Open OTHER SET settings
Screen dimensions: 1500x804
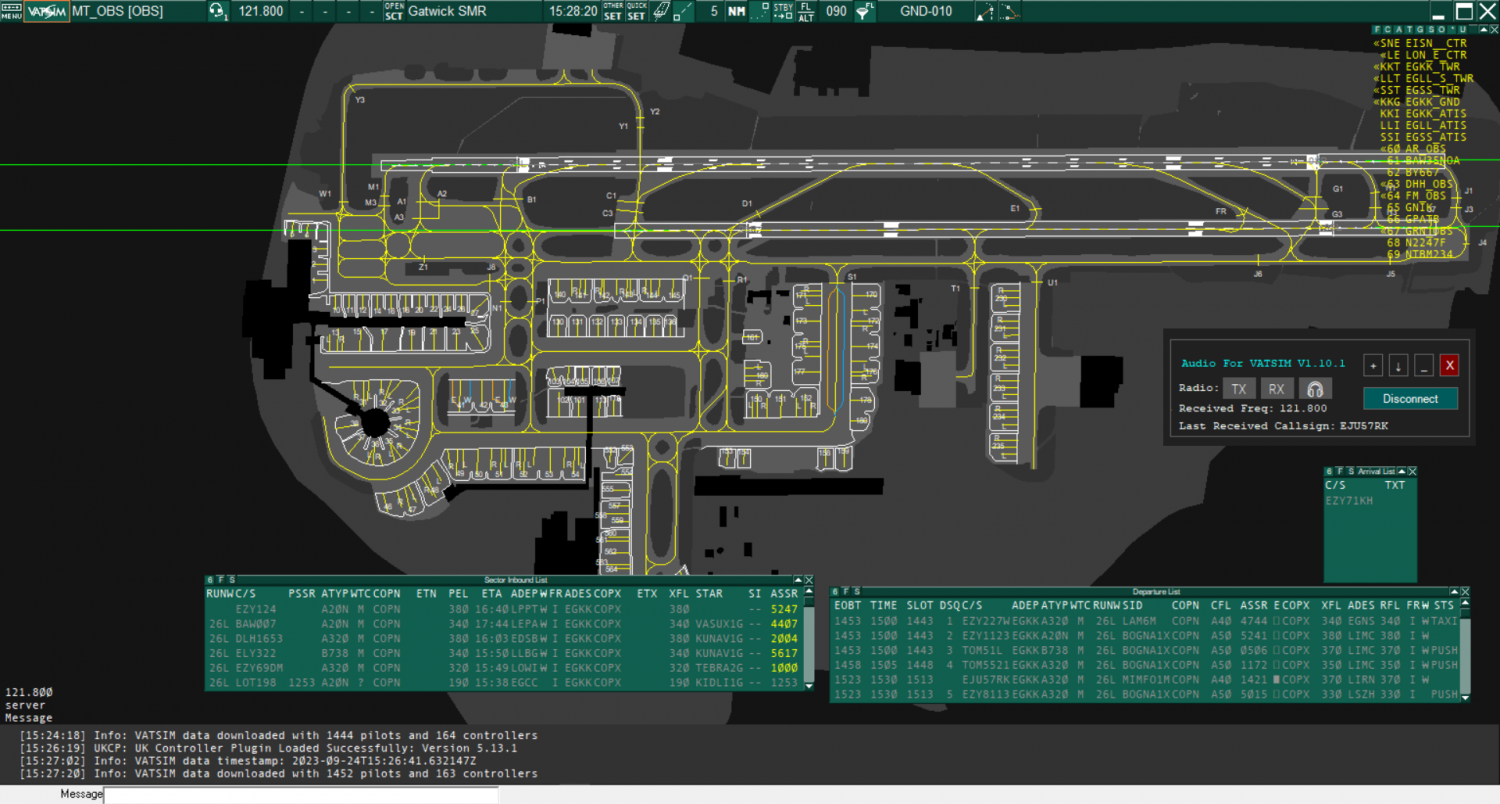click(x=612, y=12)
